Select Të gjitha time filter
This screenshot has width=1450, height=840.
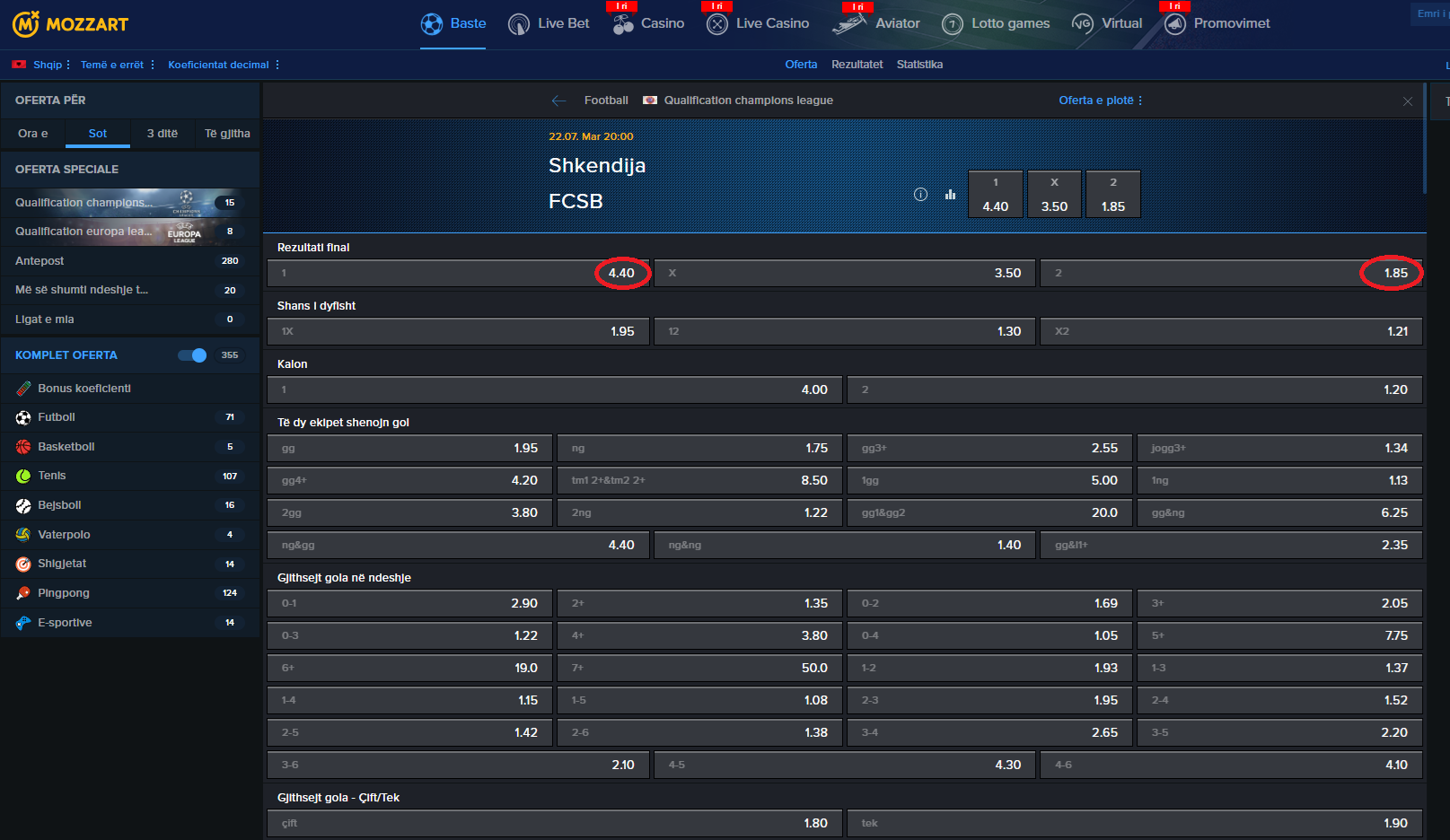coord(227,134)
